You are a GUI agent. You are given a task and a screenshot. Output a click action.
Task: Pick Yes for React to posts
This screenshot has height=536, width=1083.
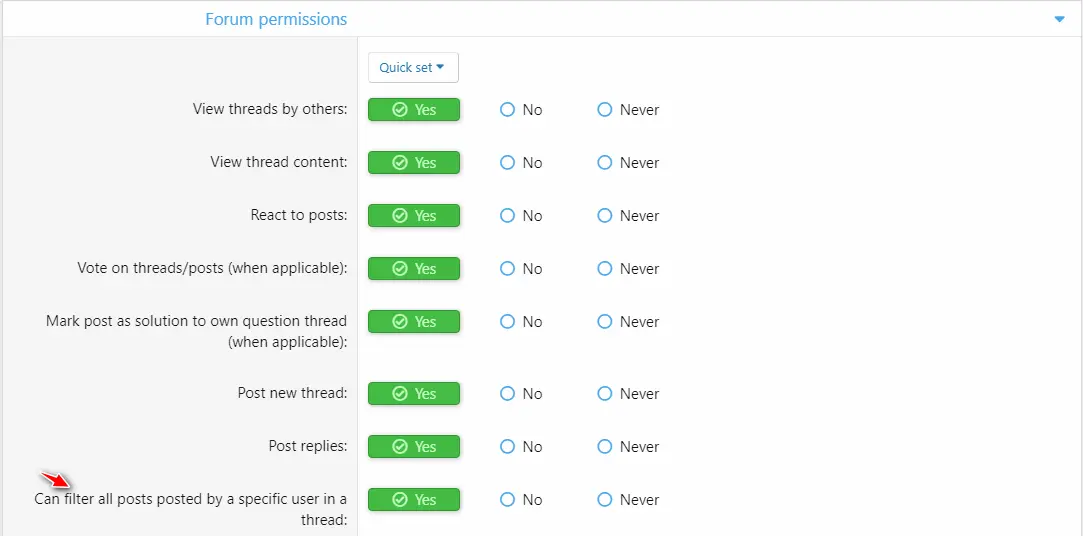point(414,216)
